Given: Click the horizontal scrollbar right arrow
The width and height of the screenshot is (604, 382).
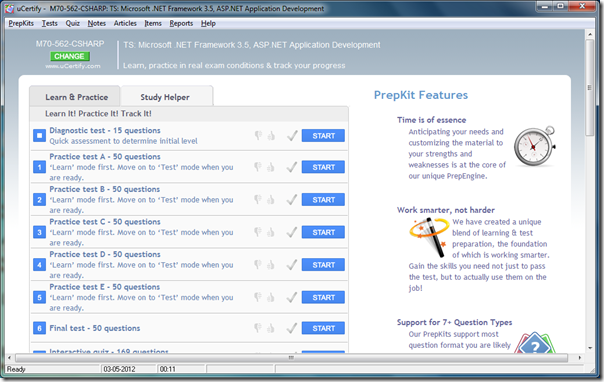Looking at the screenshot, I should tap(580, 358).
